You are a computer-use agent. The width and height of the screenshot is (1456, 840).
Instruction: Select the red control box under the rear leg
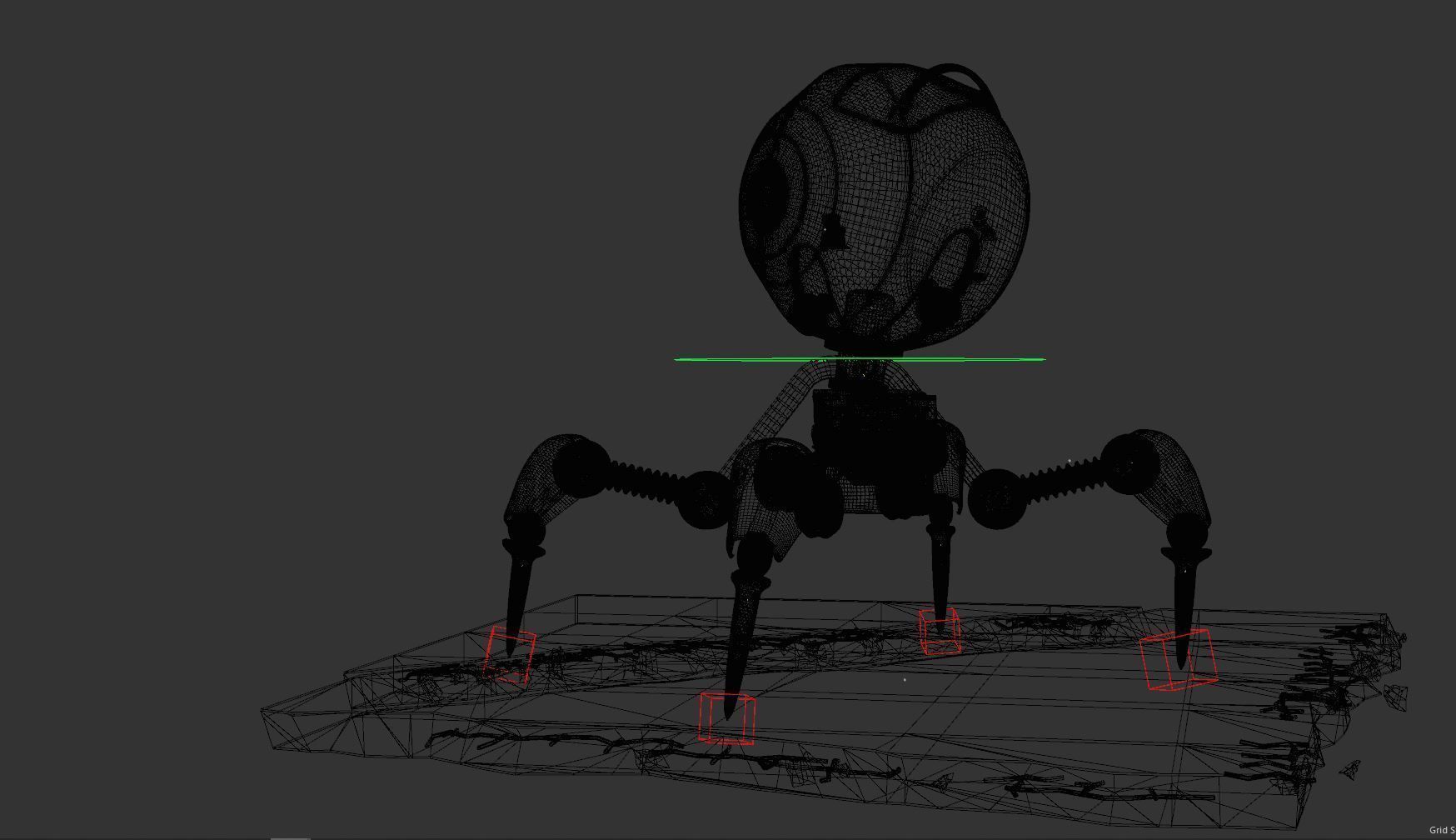point(940,632)
